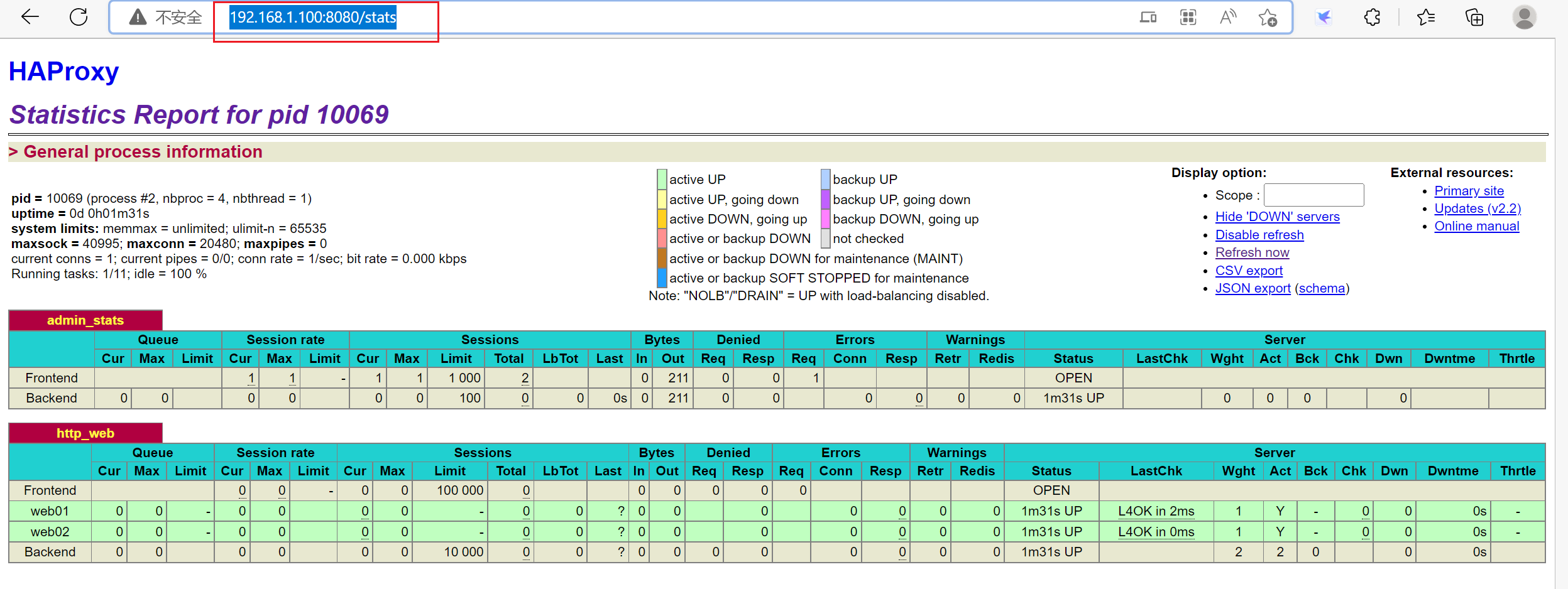Click http_web Frontend OPEN status
Viewport: 1568px width, 589px height.
(1051, 490)
